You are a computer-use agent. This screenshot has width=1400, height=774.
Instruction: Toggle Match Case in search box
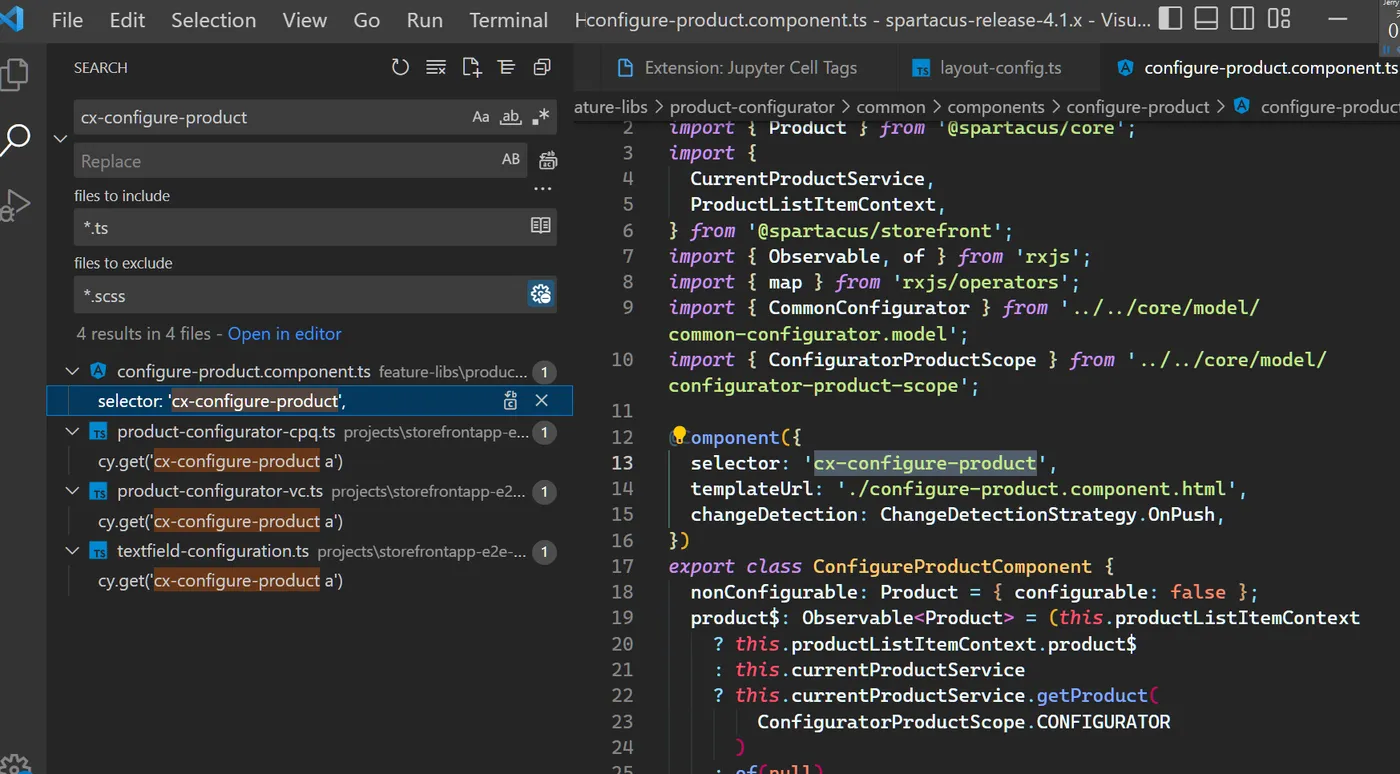pyautogui.click(x=481, y=117)
